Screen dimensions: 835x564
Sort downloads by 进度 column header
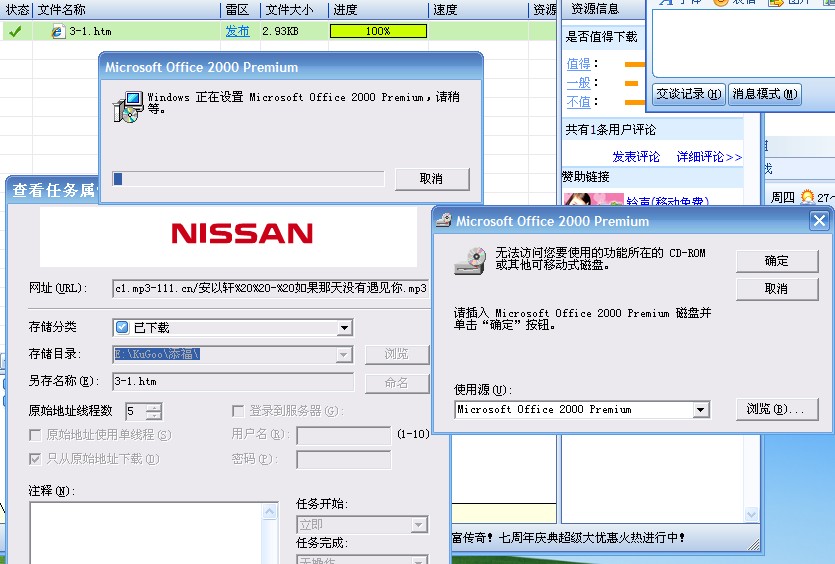tap(378, 10)
